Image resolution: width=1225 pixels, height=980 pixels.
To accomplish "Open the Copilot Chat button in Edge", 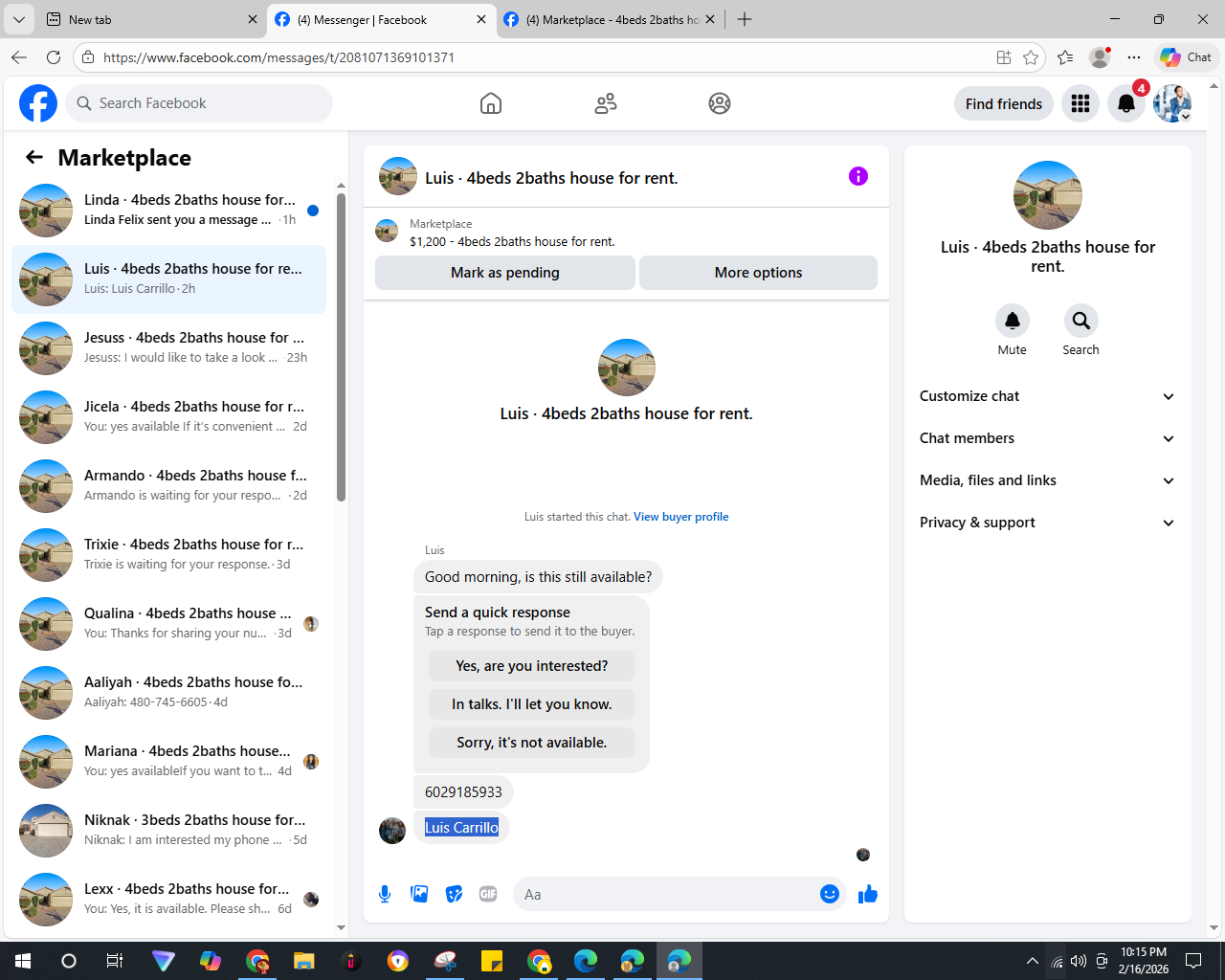I will pos(1187,57).
